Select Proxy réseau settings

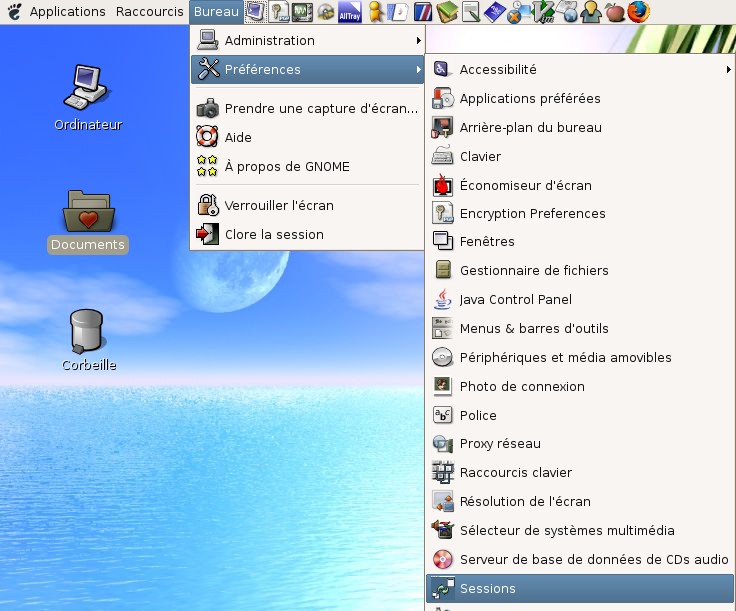tap(580, 443)
